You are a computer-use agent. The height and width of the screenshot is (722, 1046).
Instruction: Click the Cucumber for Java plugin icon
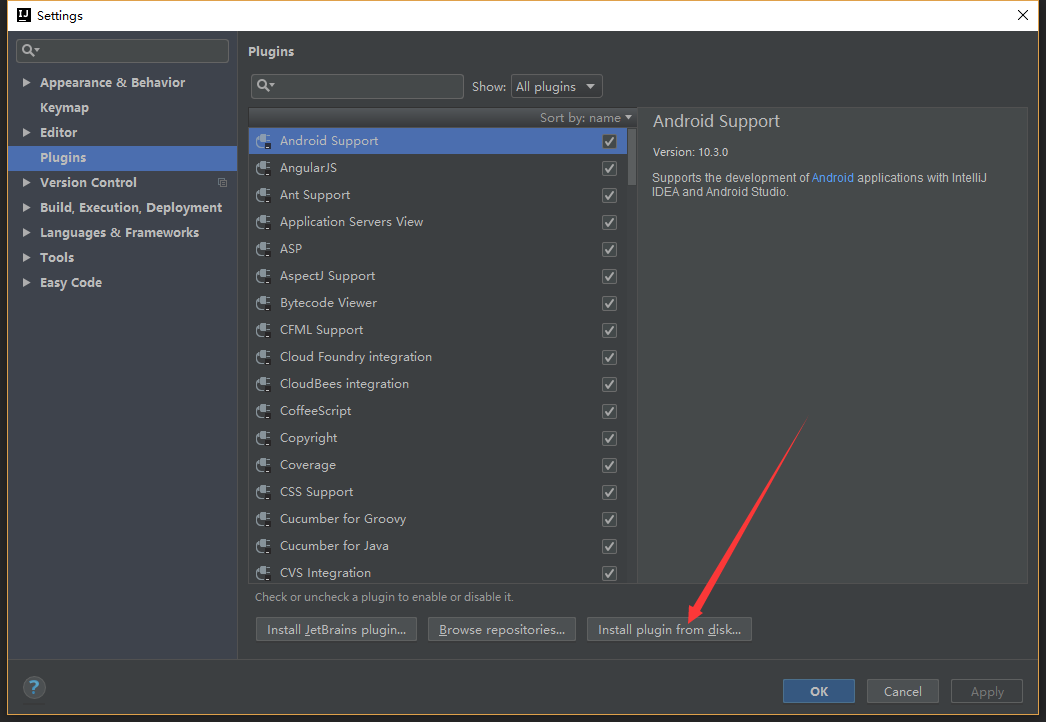264,547
